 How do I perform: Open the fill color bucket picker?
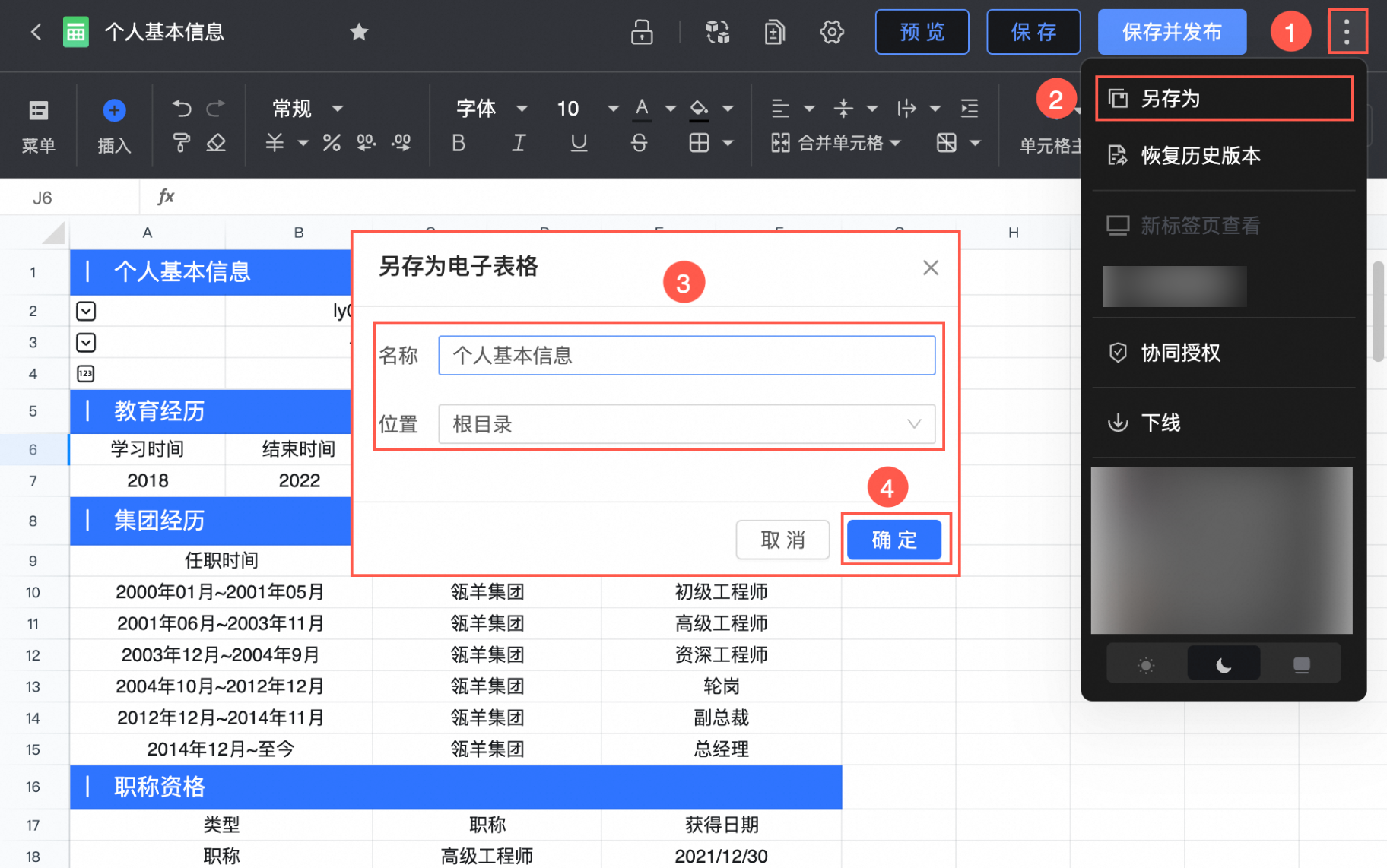[x=699, y=109]
